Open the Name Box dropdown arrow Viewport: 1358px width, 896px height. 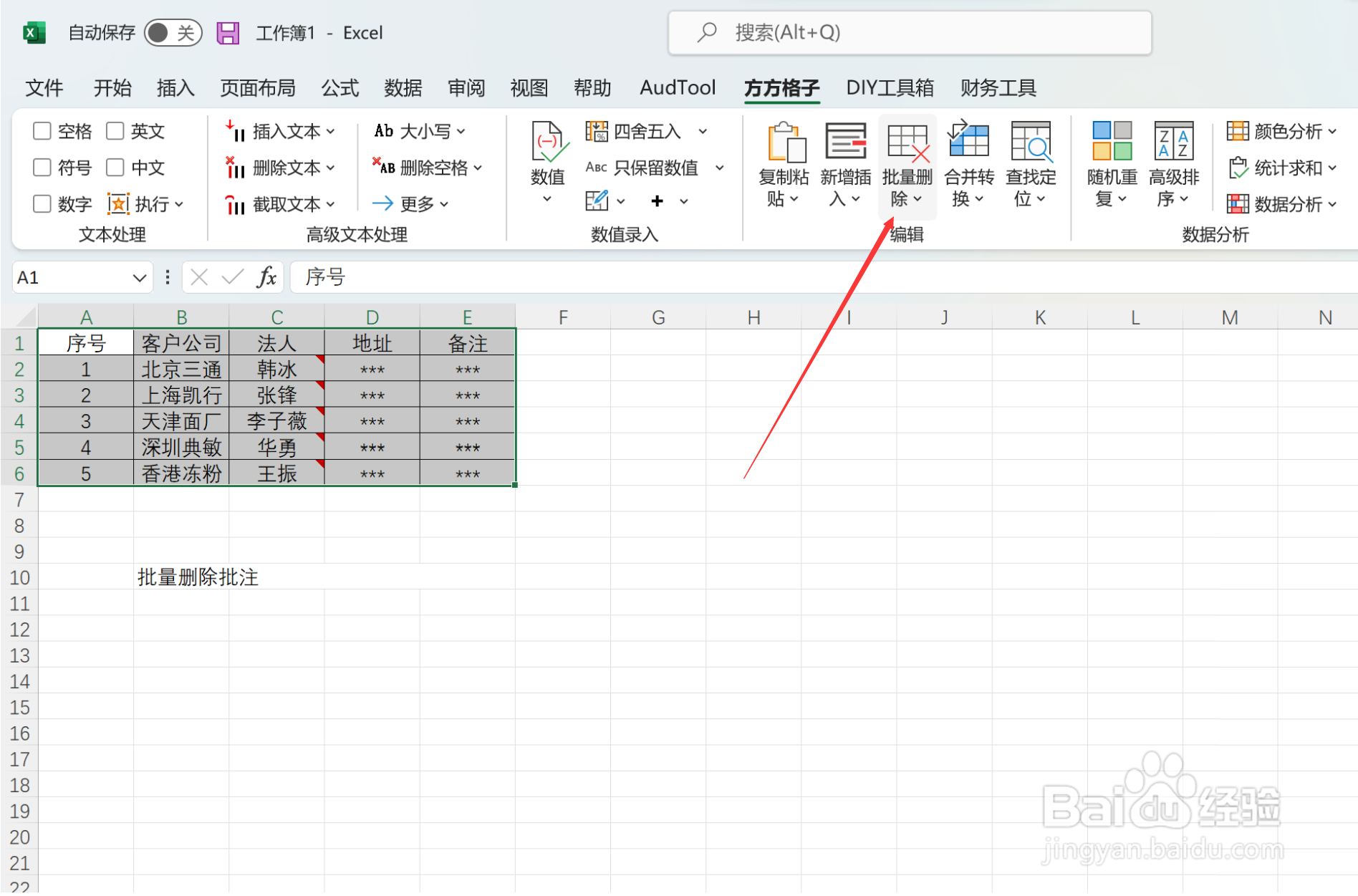pyautogui.click(x=140, y=278)
